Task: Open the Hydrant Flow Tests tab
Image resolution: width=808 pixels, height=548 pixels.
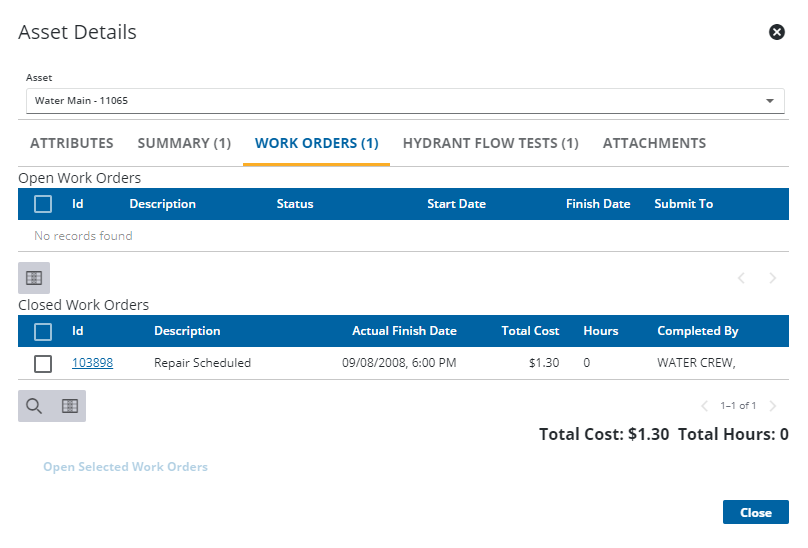Action: (490, 143)
